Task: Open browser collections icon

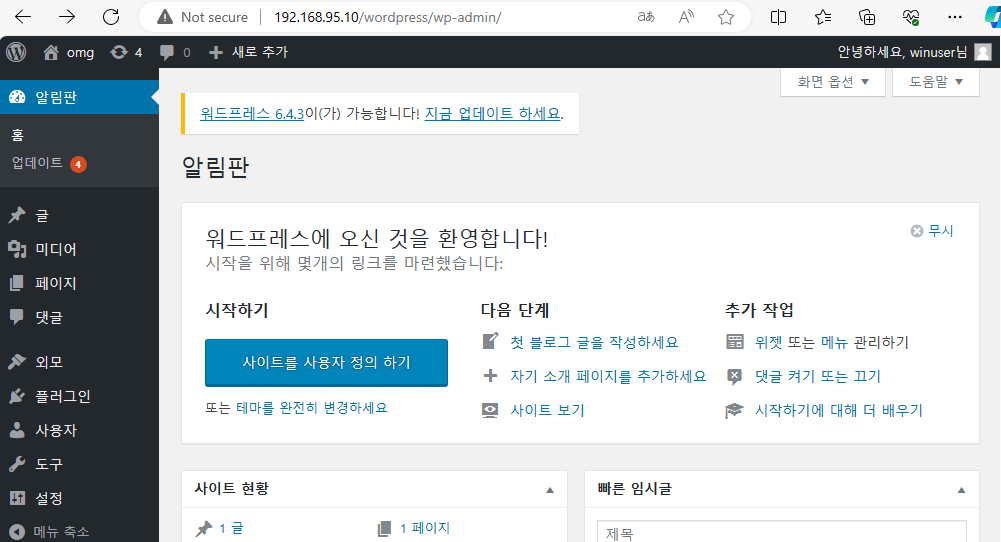Action: 867,17
